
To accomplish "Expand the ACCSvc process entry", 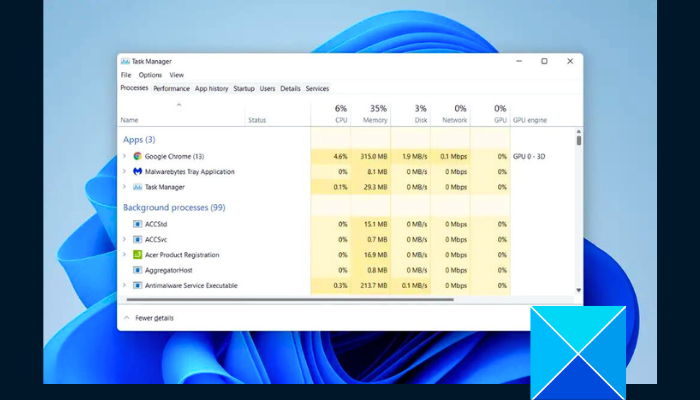I will (125, 239).
